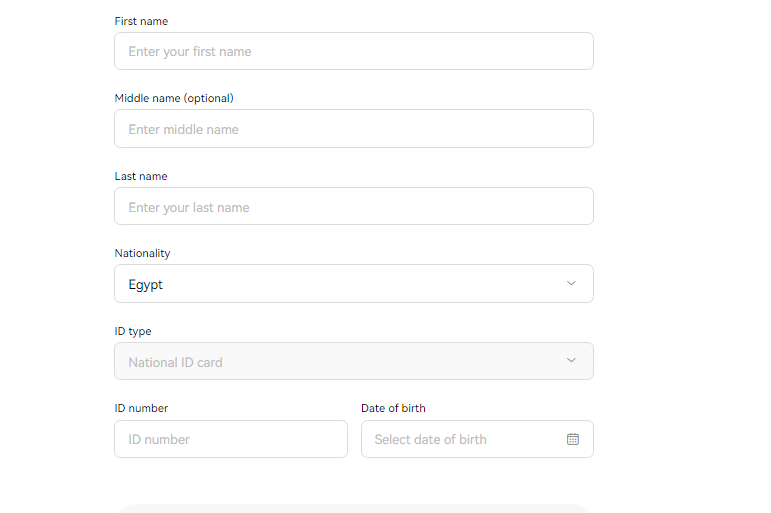Click the 'Egypt' selected value text
This screenshot has height=513, width=771.
coord(146,285)
